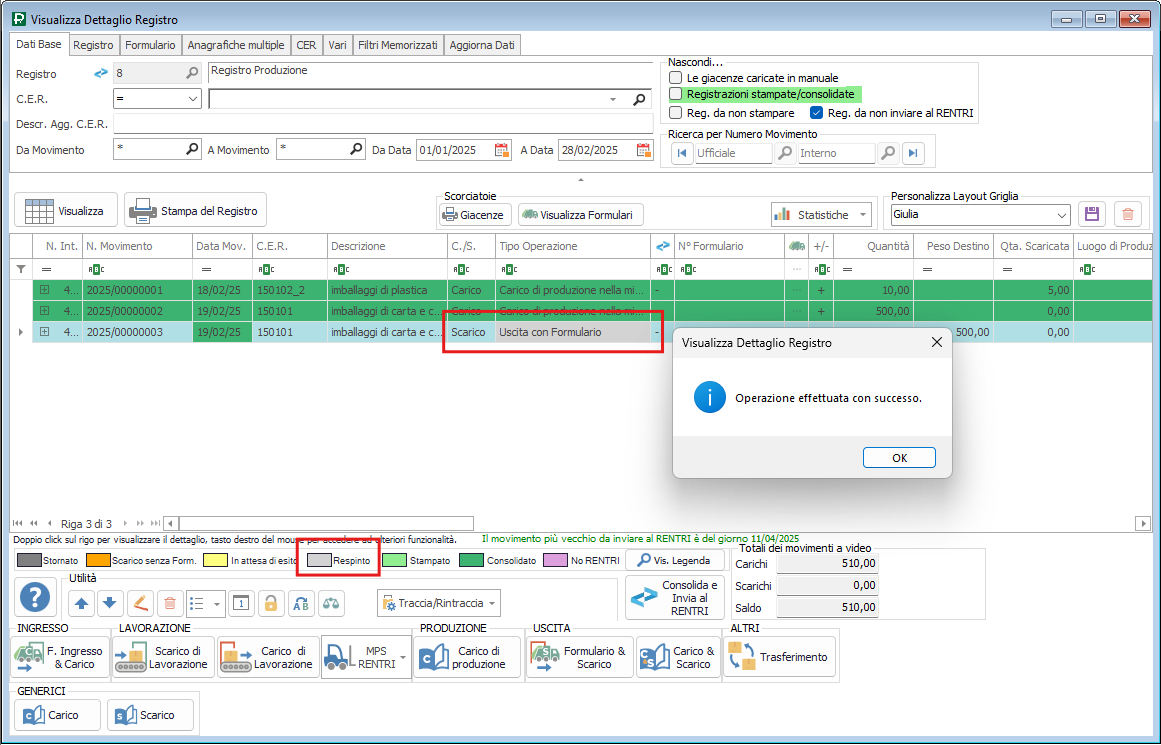1161x745 pixels.
Task: Open the Giulia grid layout dropdown
Action: point(1061,214)
